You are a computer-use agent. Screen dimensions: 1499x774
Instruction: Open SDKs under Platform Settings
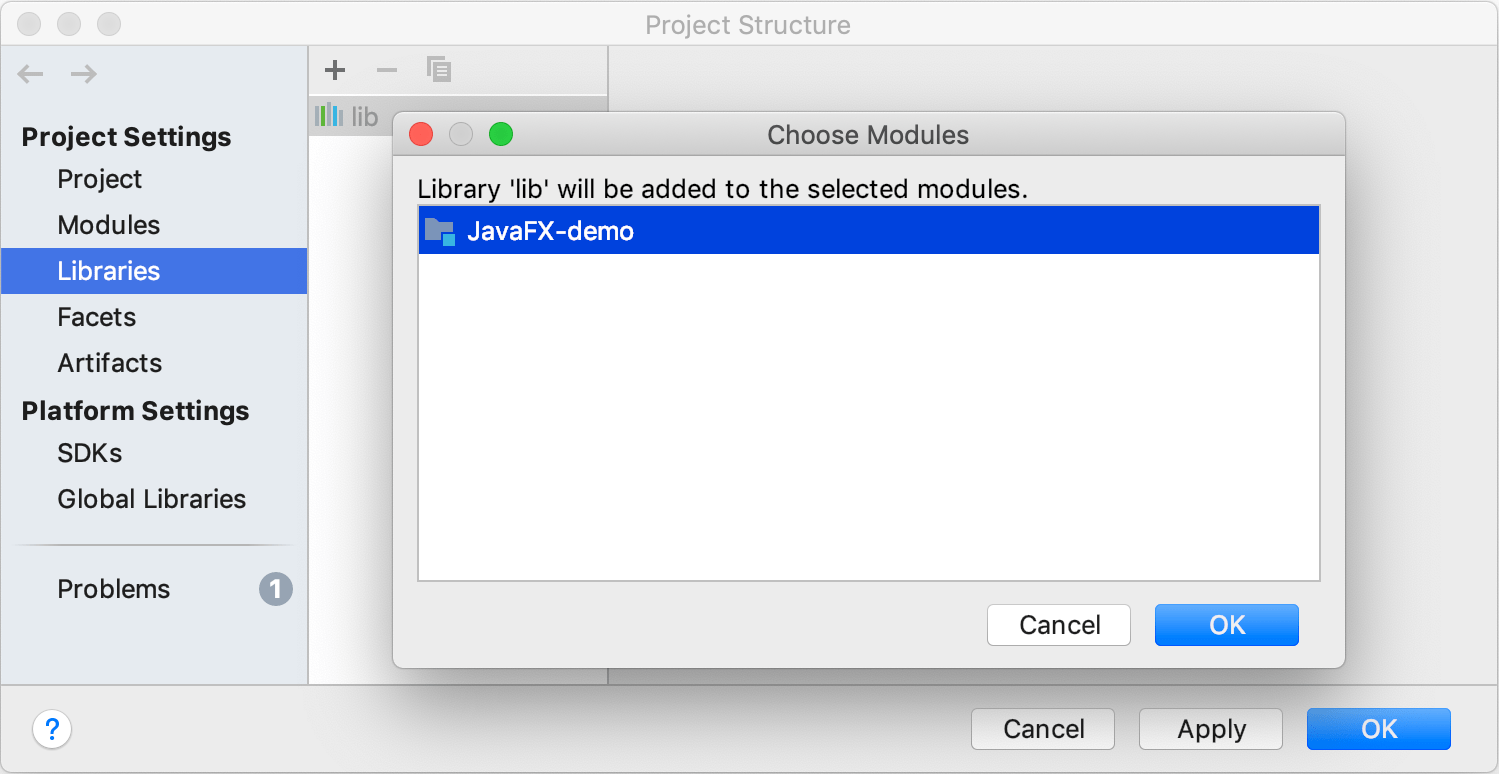[x=90, y=453]
